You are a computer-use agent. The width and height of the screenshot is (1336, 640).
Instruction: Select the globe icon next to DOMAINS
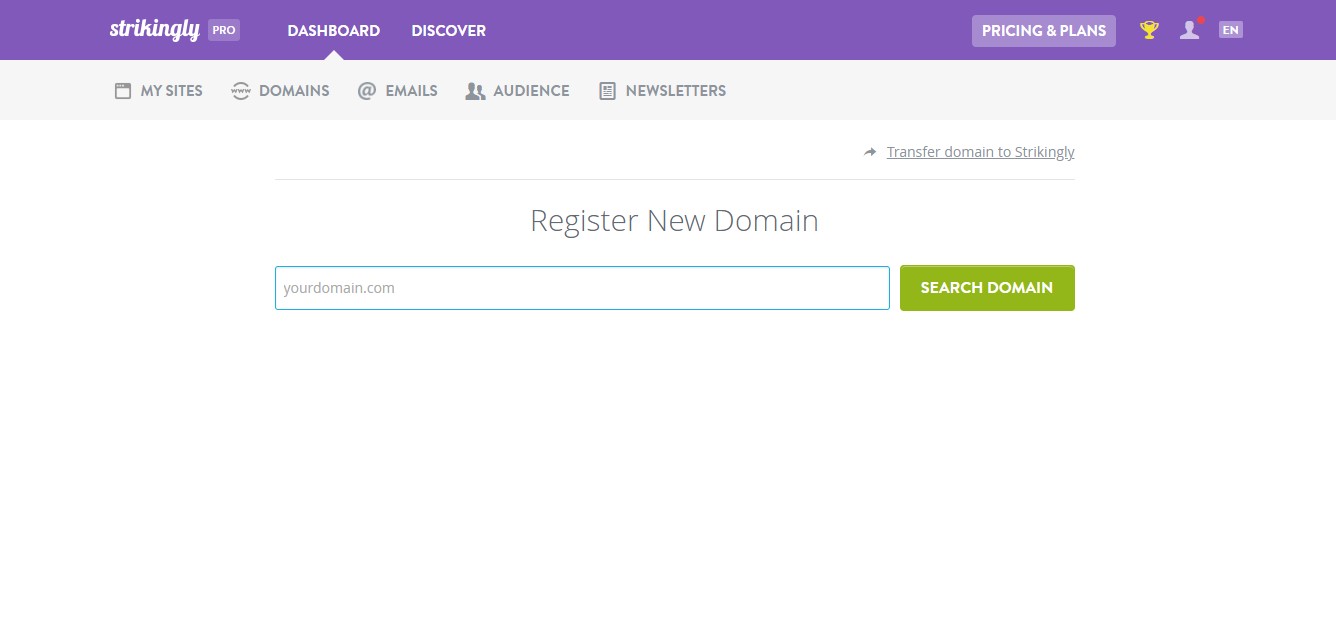click(x=240, y=90)
